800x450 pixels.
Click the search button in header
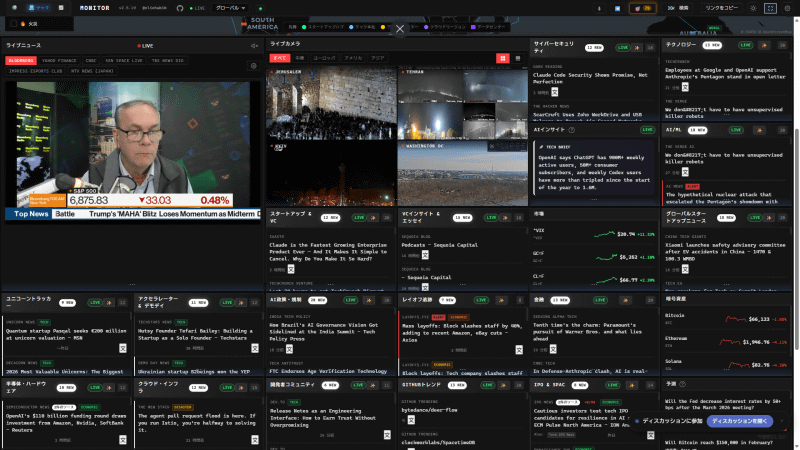(678, 8)
